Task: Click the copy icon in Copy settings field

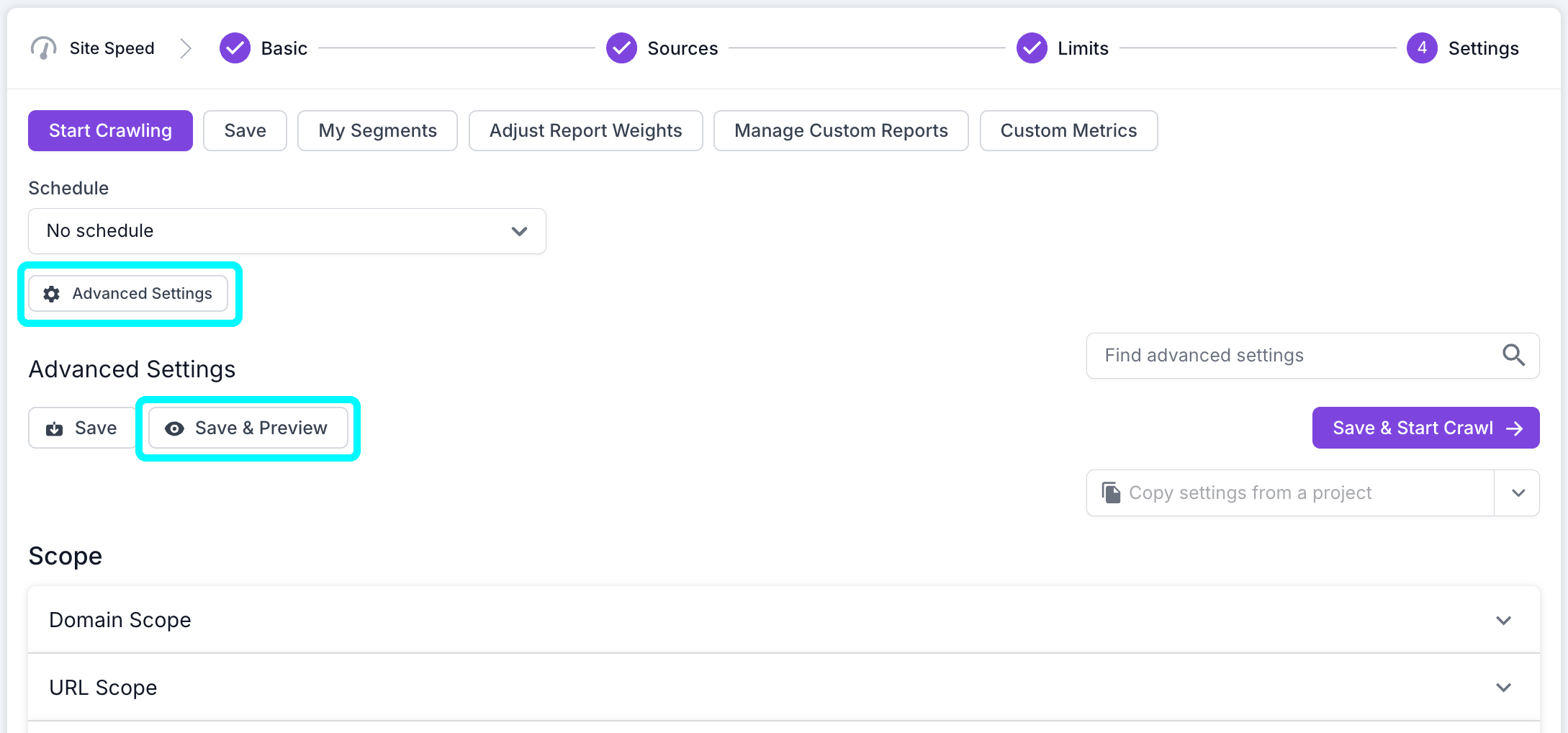Action: [1111, 493]
